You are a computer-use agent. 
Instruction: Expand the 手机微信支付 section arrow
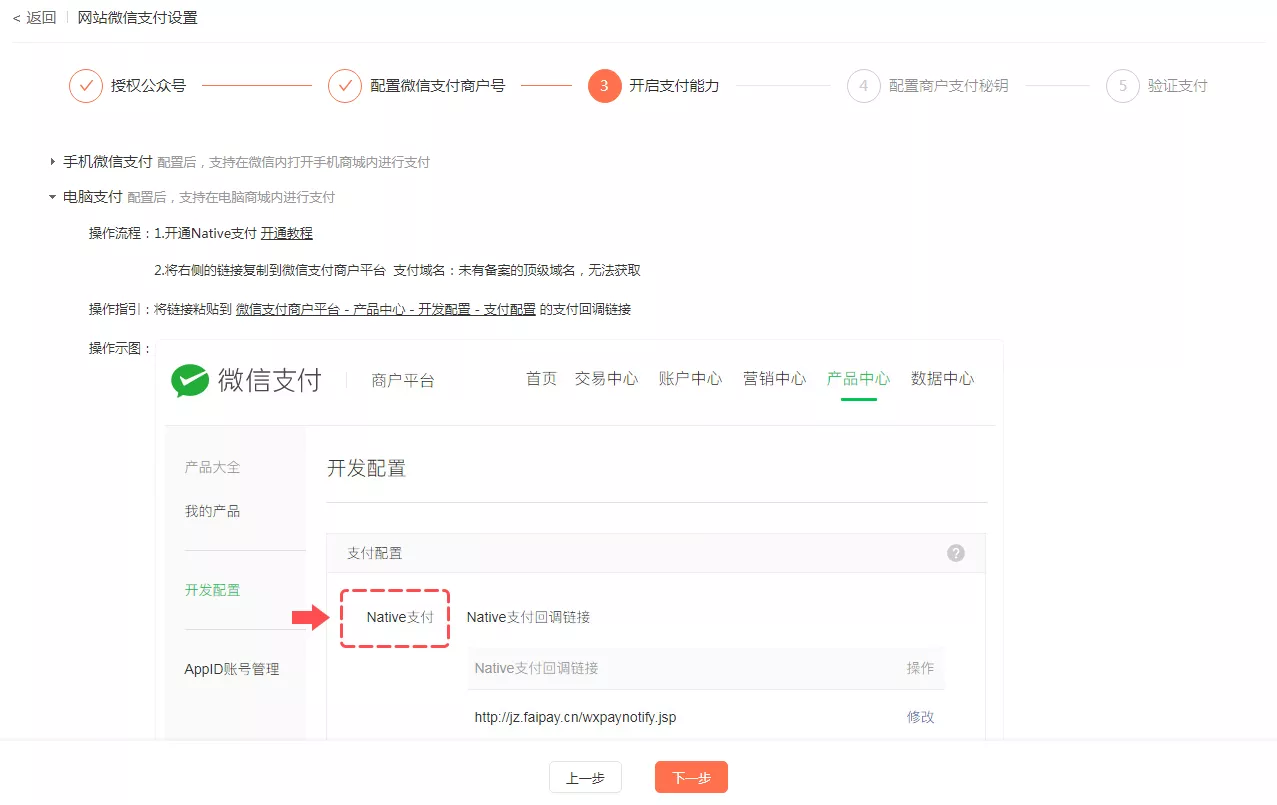coord(52,161)
